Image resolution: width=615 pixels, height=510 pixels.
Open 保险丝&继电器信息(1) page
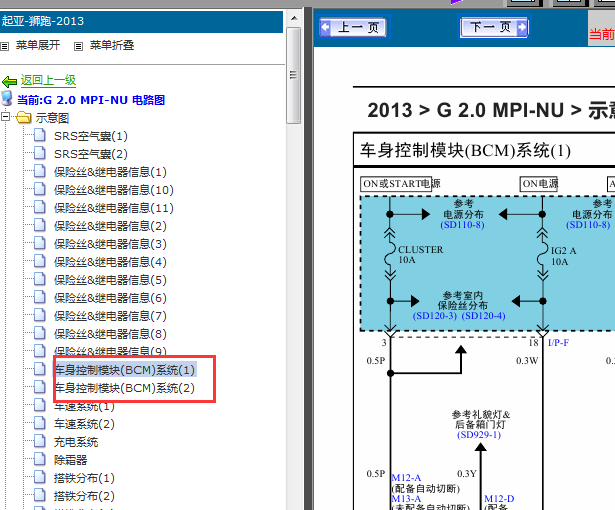coord(110,172)
